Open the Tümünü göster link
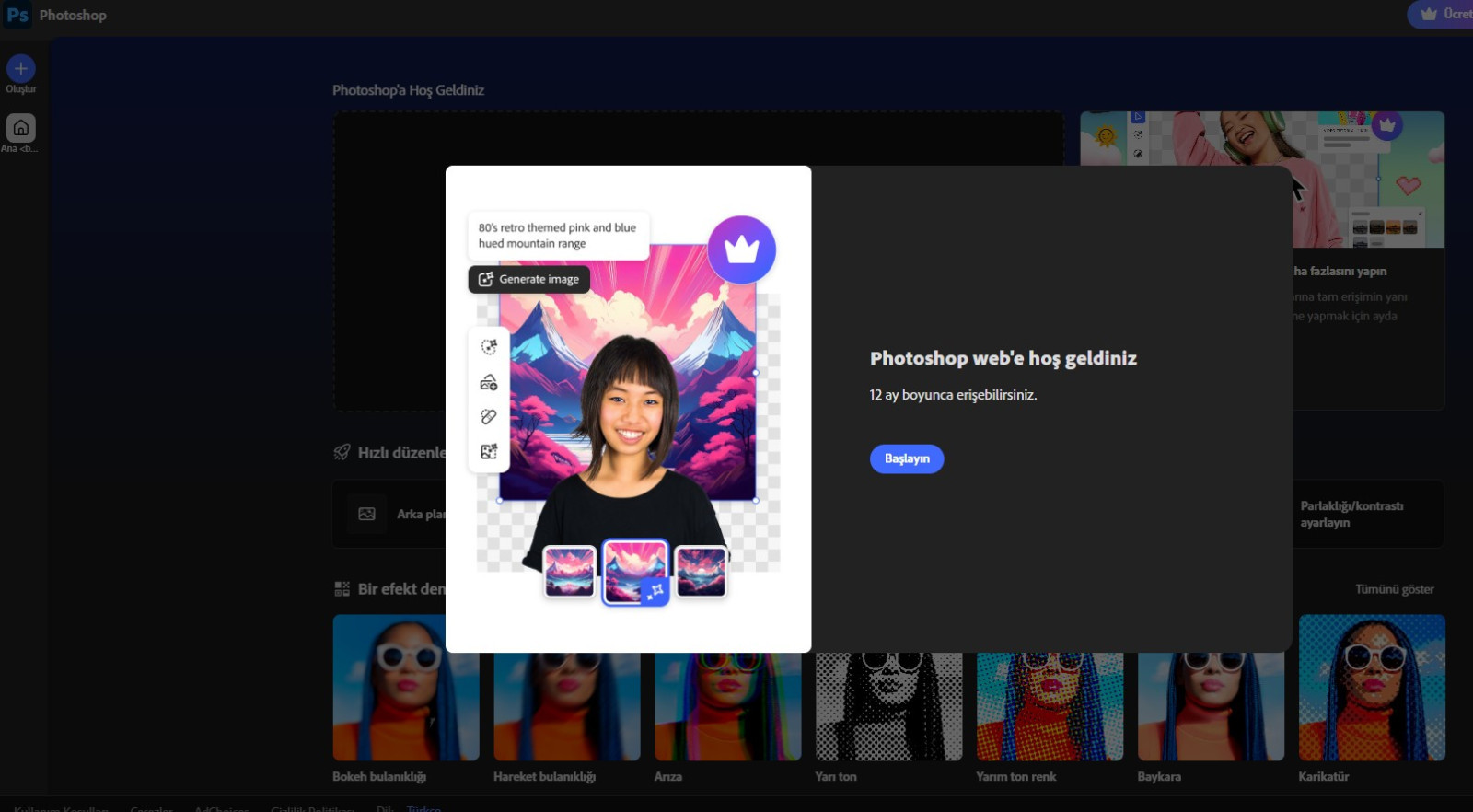Viewport: 1473px width, 812px height. 1394,589
